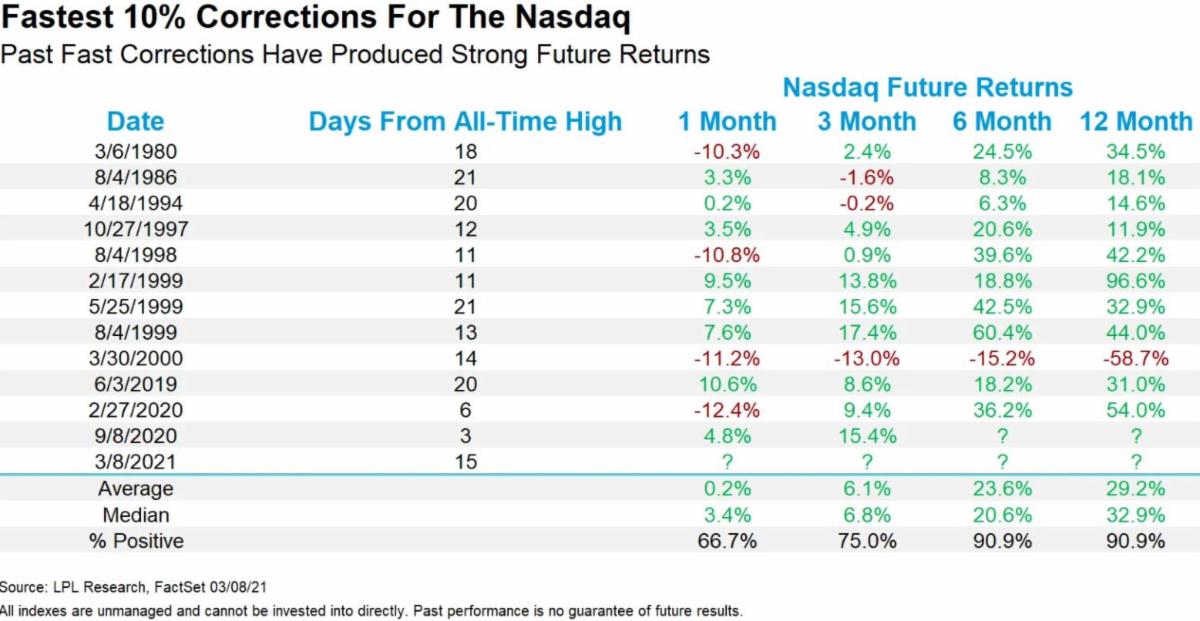Click the 96.6% twelve-month return value

(1136, 281)
